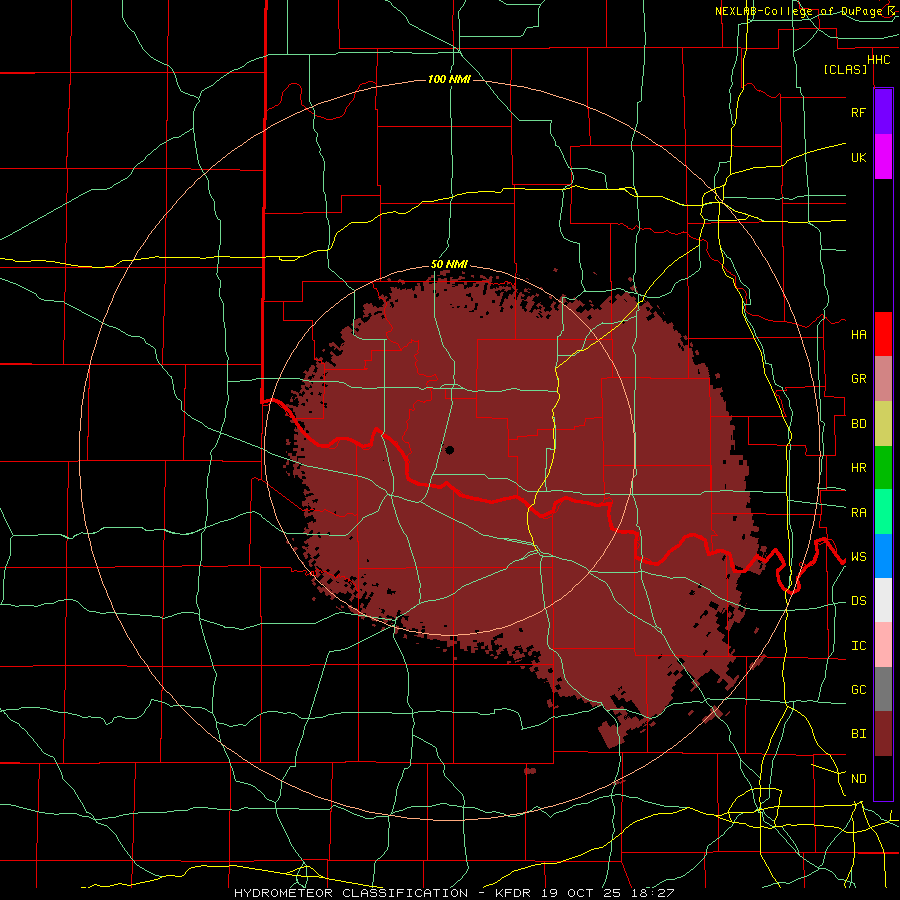Click the '19 OCT 25' date in caption
Screen dimensions: 900x900
click(x=581, y=893)
